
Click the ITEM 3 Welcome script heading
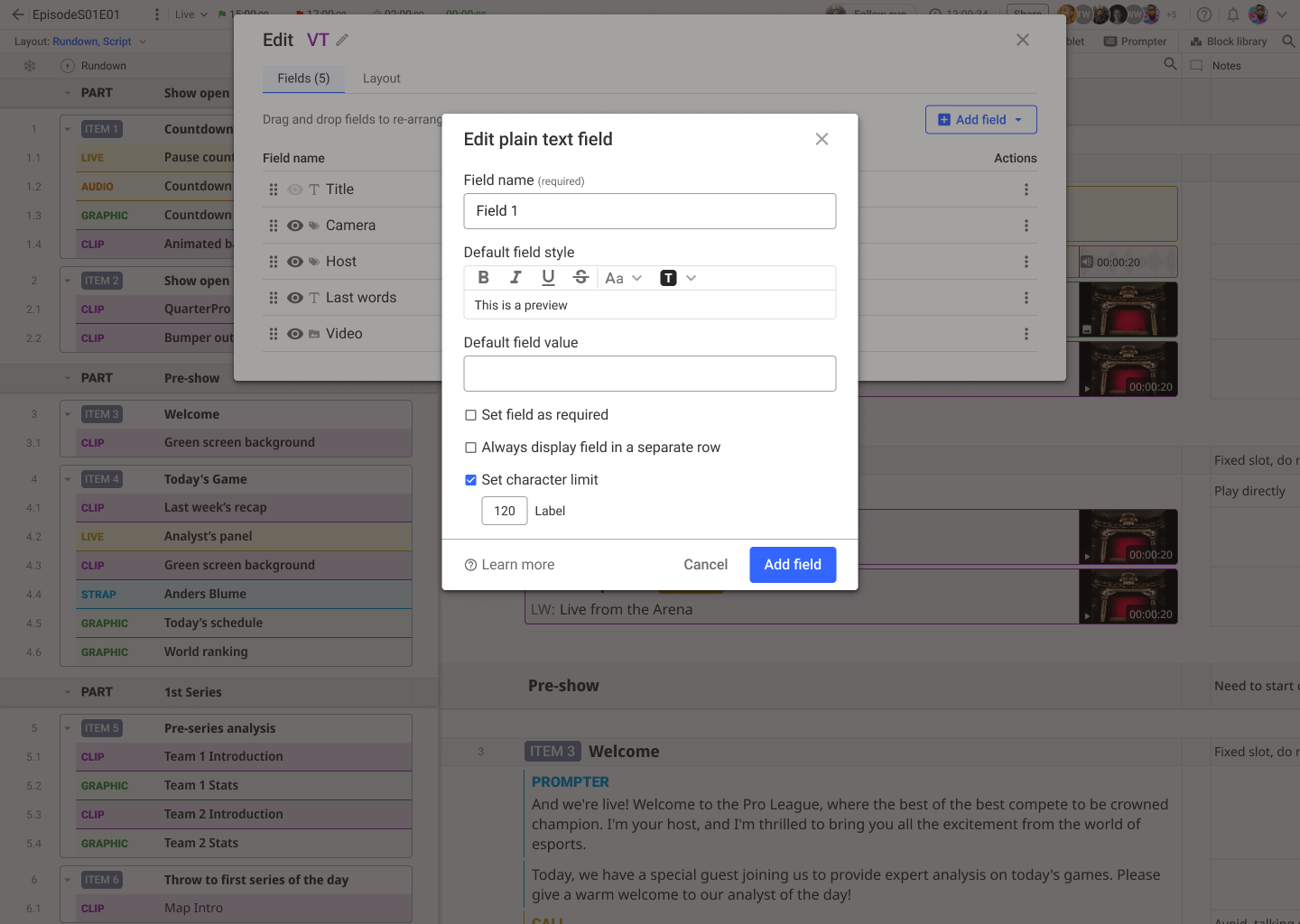pos(592,752)
